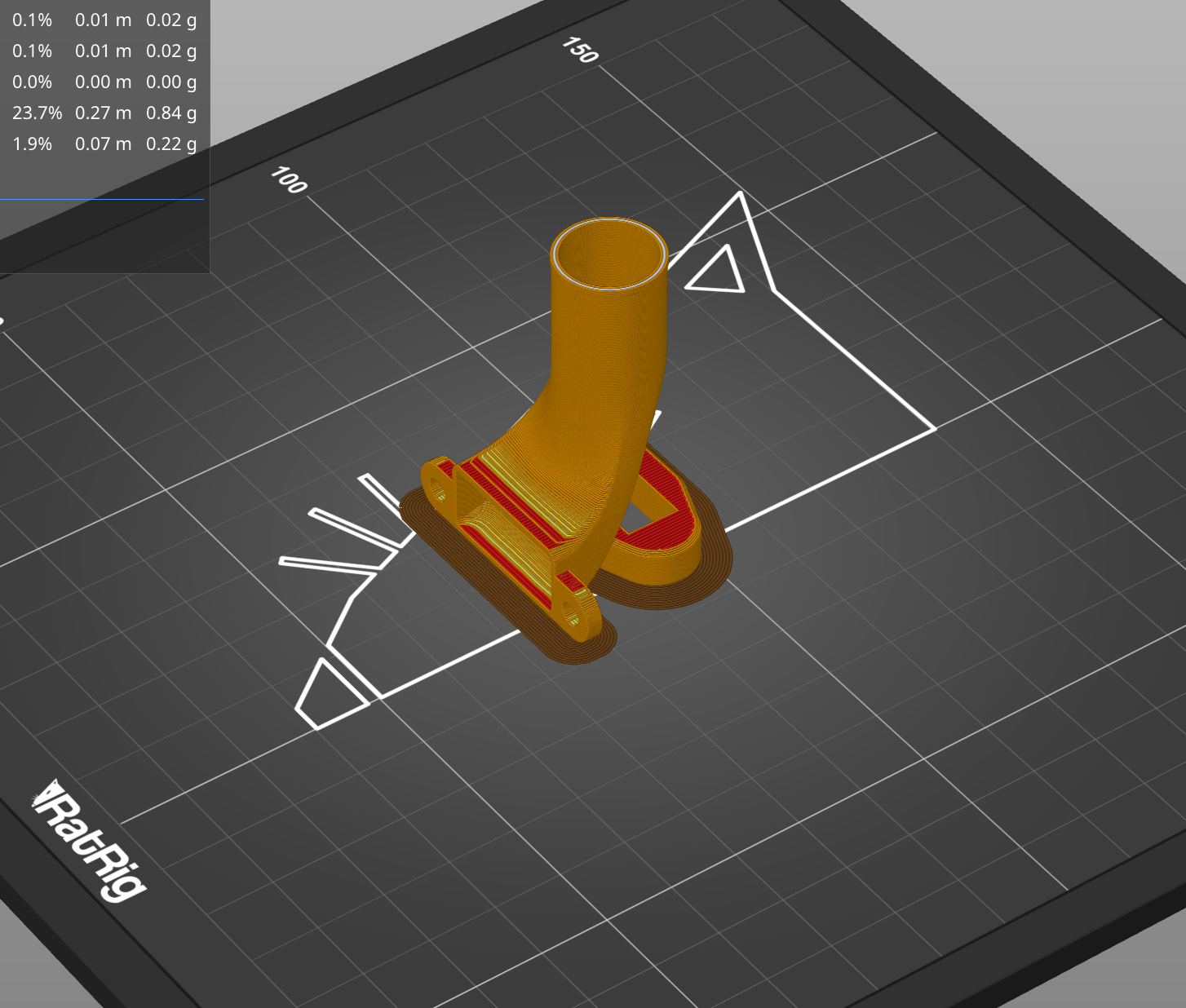Toggle visibility of the 23.7% legend row
This screenshot has height=1008, width=1186.
tap(37, 113)
